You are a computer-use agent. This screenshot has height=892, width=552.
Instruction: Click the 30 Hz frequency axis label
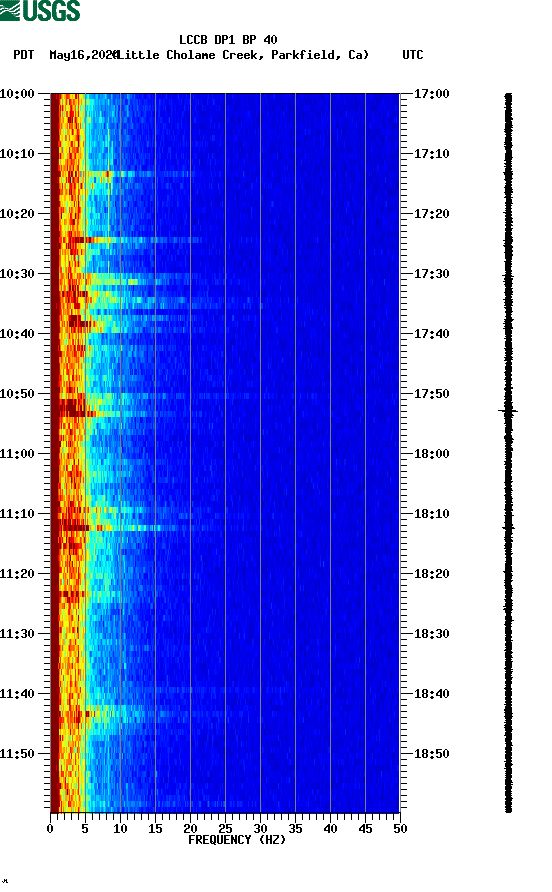click(260, 829)
